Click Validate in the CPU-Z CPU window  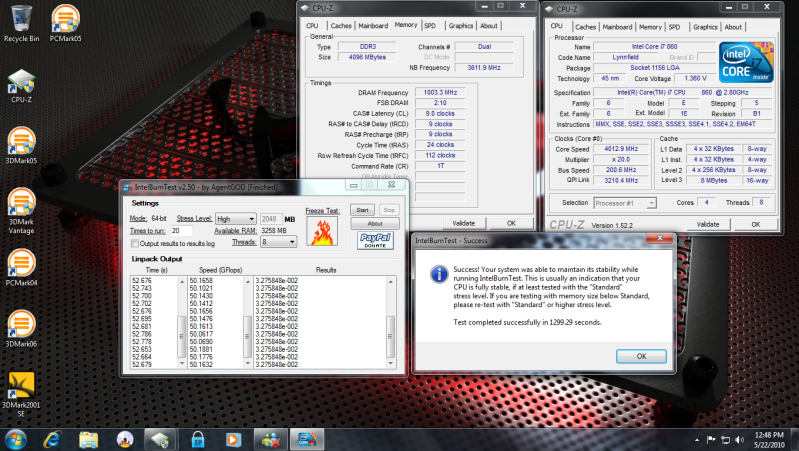(708, 224)
